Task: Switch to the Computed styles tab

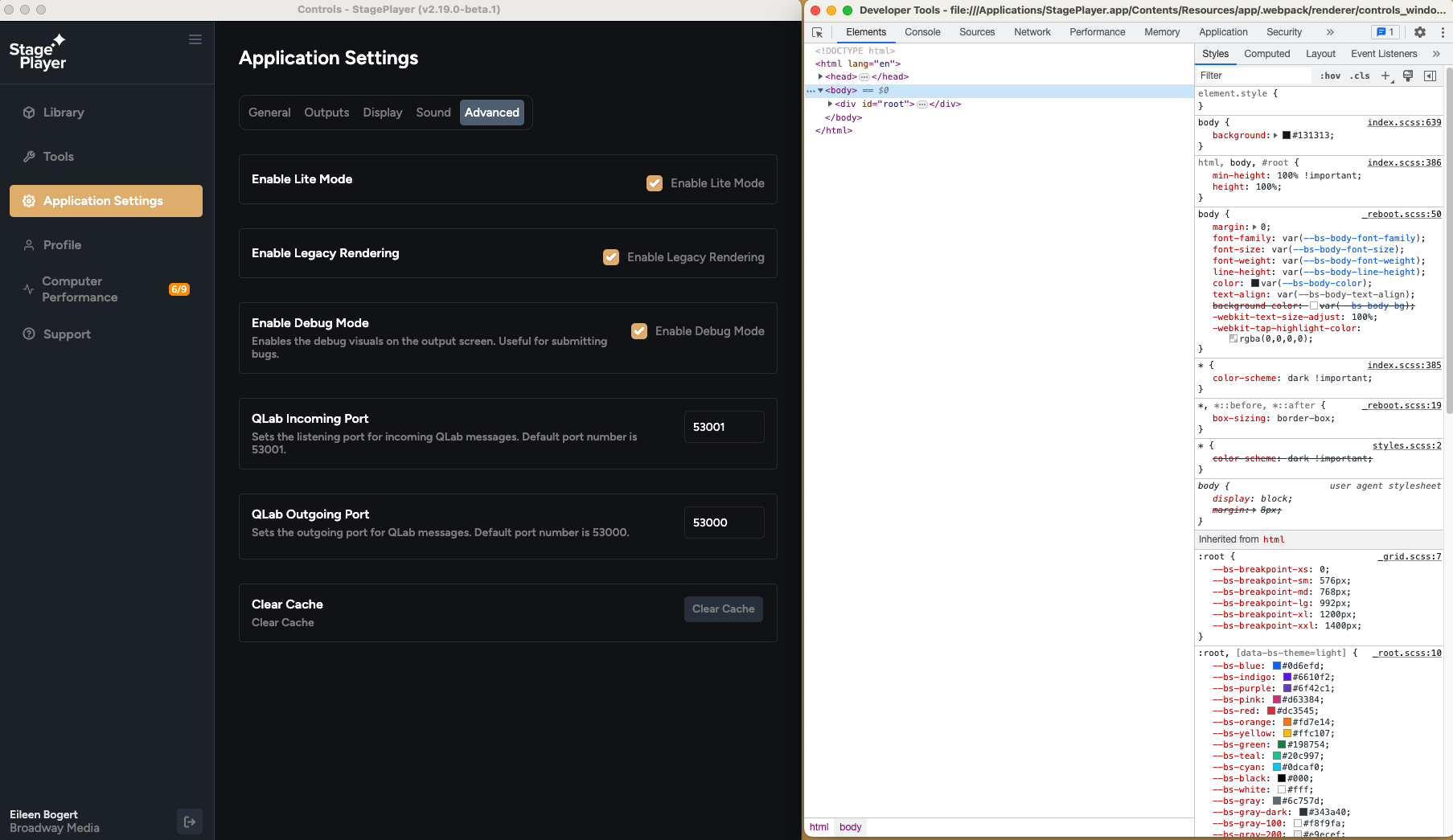Action: (x=1266, y=54)
